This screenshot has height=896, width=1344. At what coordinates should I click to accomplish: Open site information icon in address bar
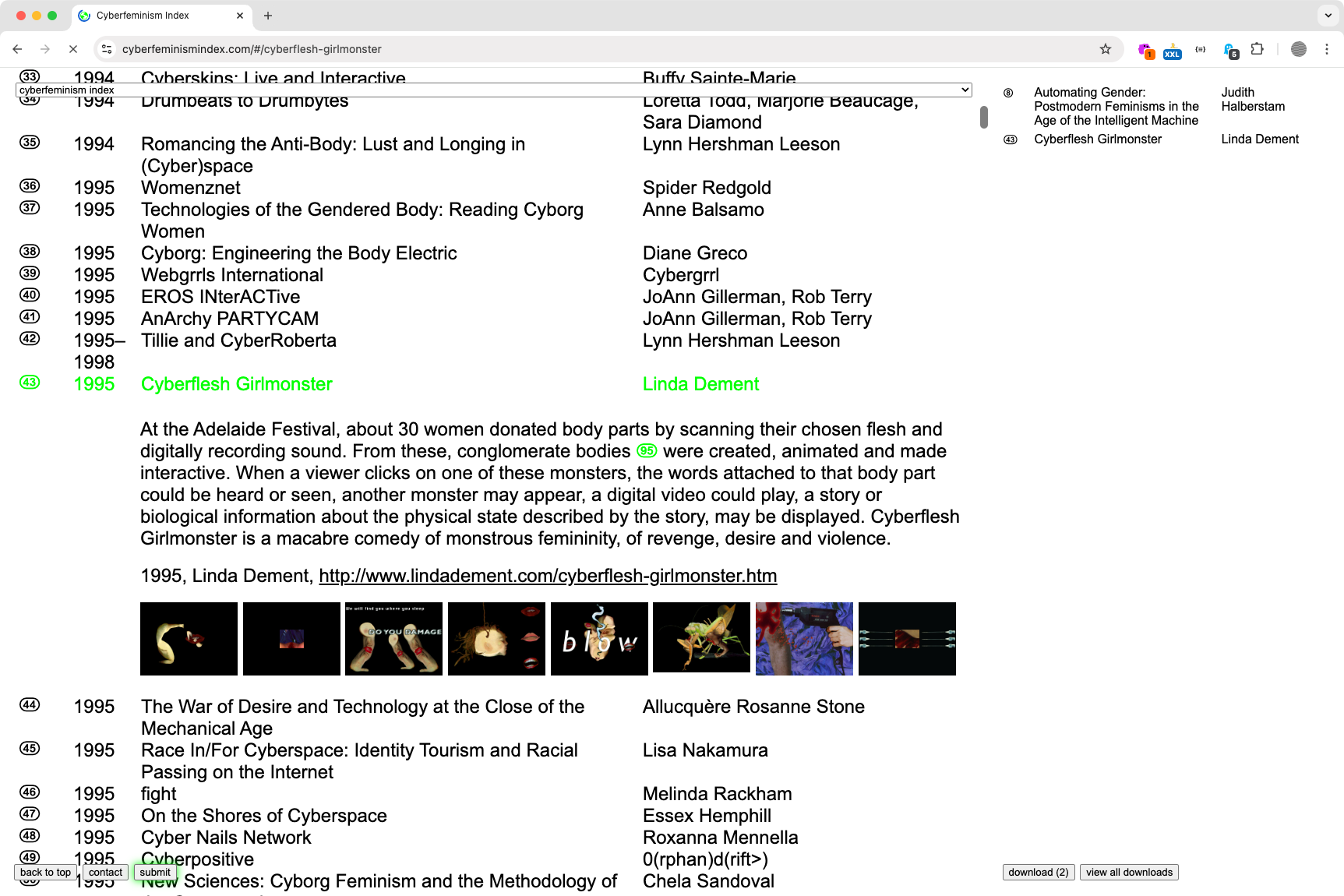pos(107,49)
